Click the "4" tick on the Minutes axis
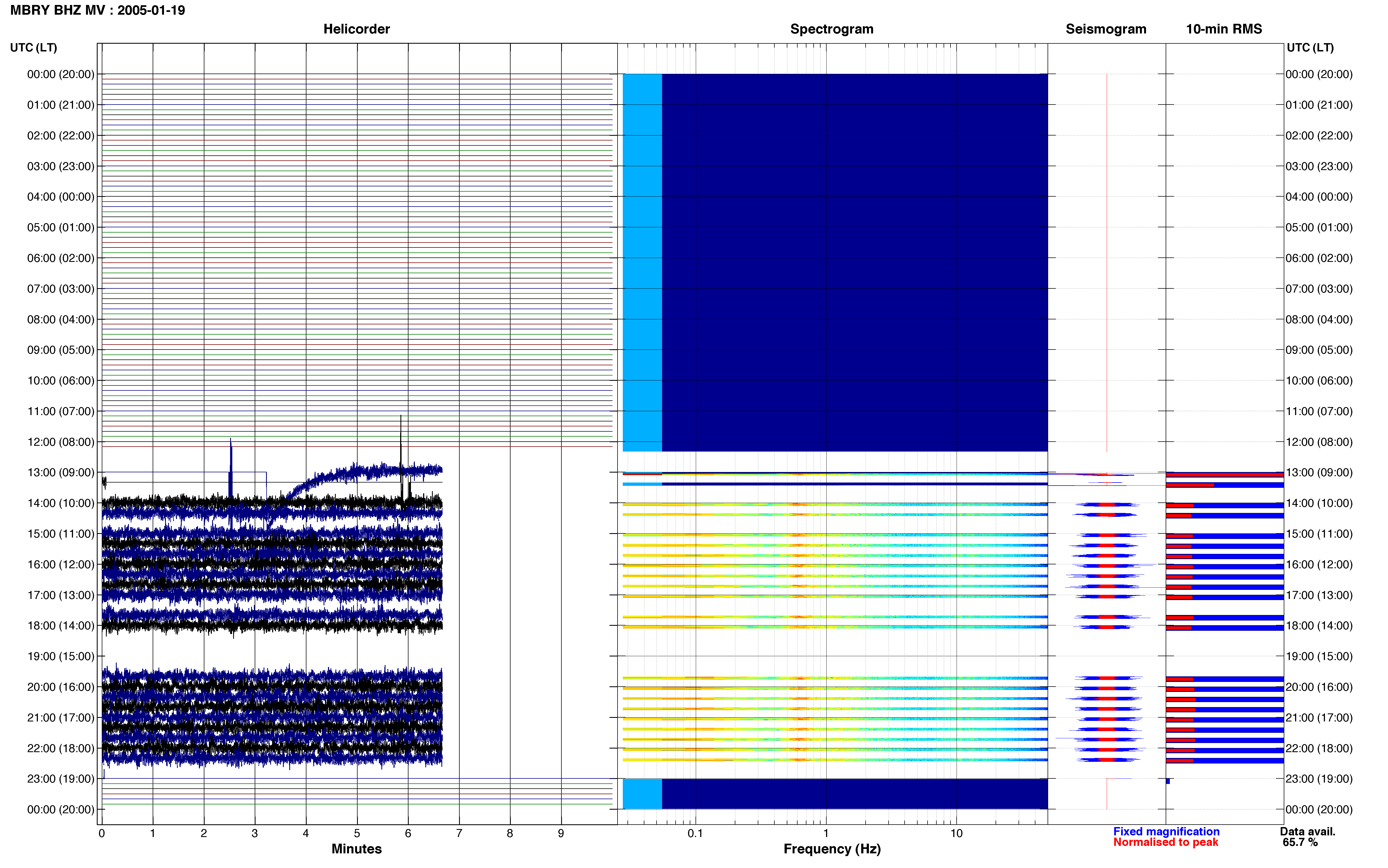 tap(306, 833)
